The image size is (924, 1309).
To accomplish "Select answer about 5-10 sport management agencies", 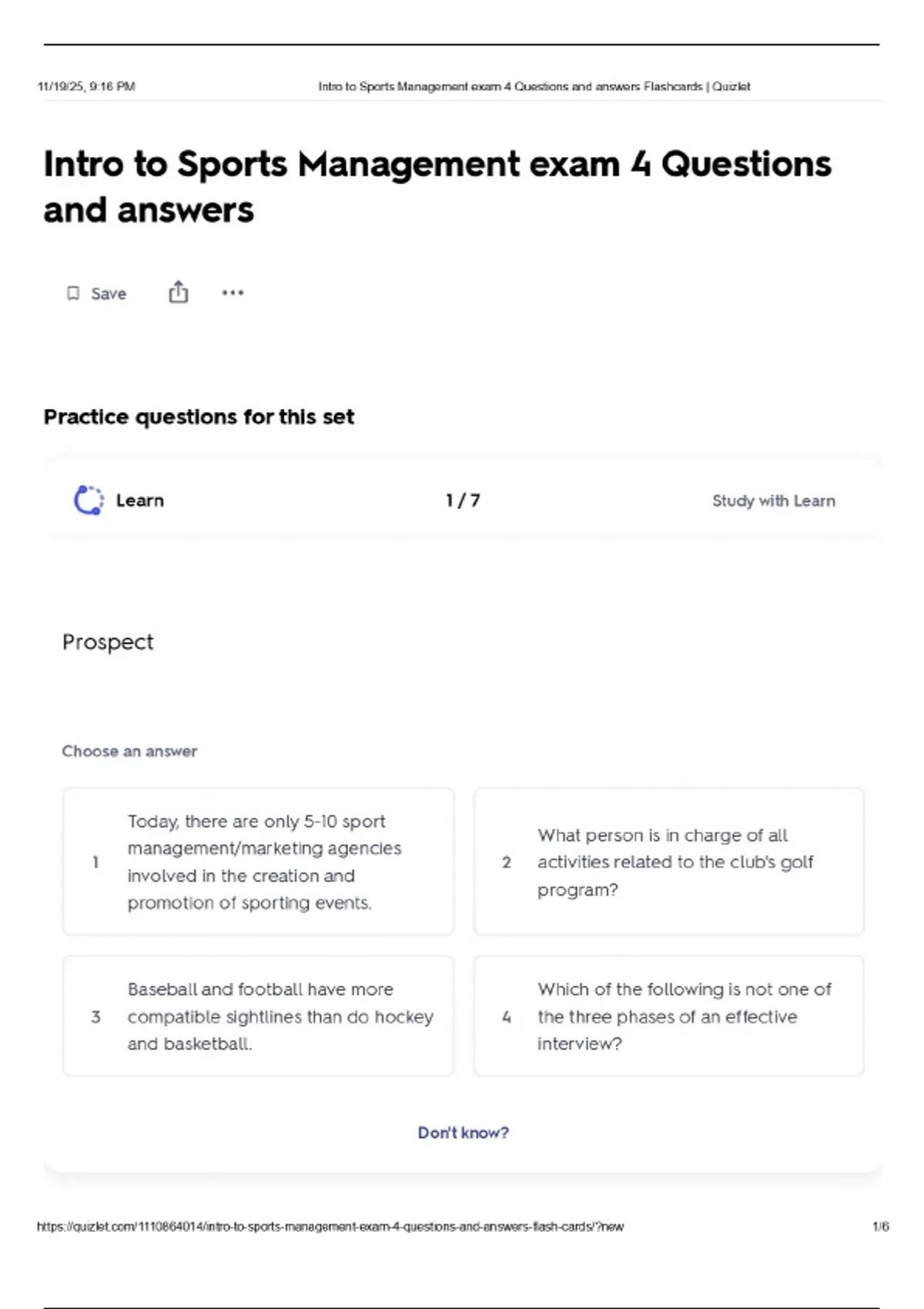I will pyautogui.click(x=258, y=862).
